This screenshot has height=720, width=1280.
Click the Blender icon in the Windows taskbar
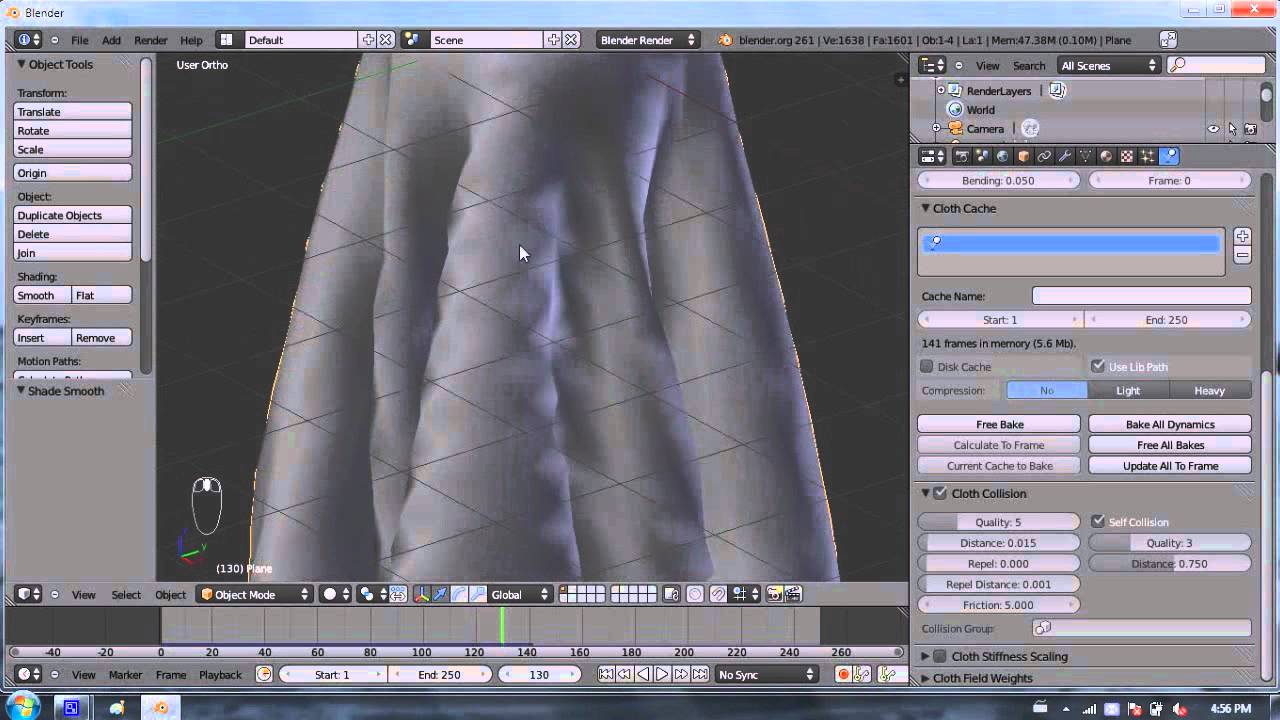click(161, 707)
